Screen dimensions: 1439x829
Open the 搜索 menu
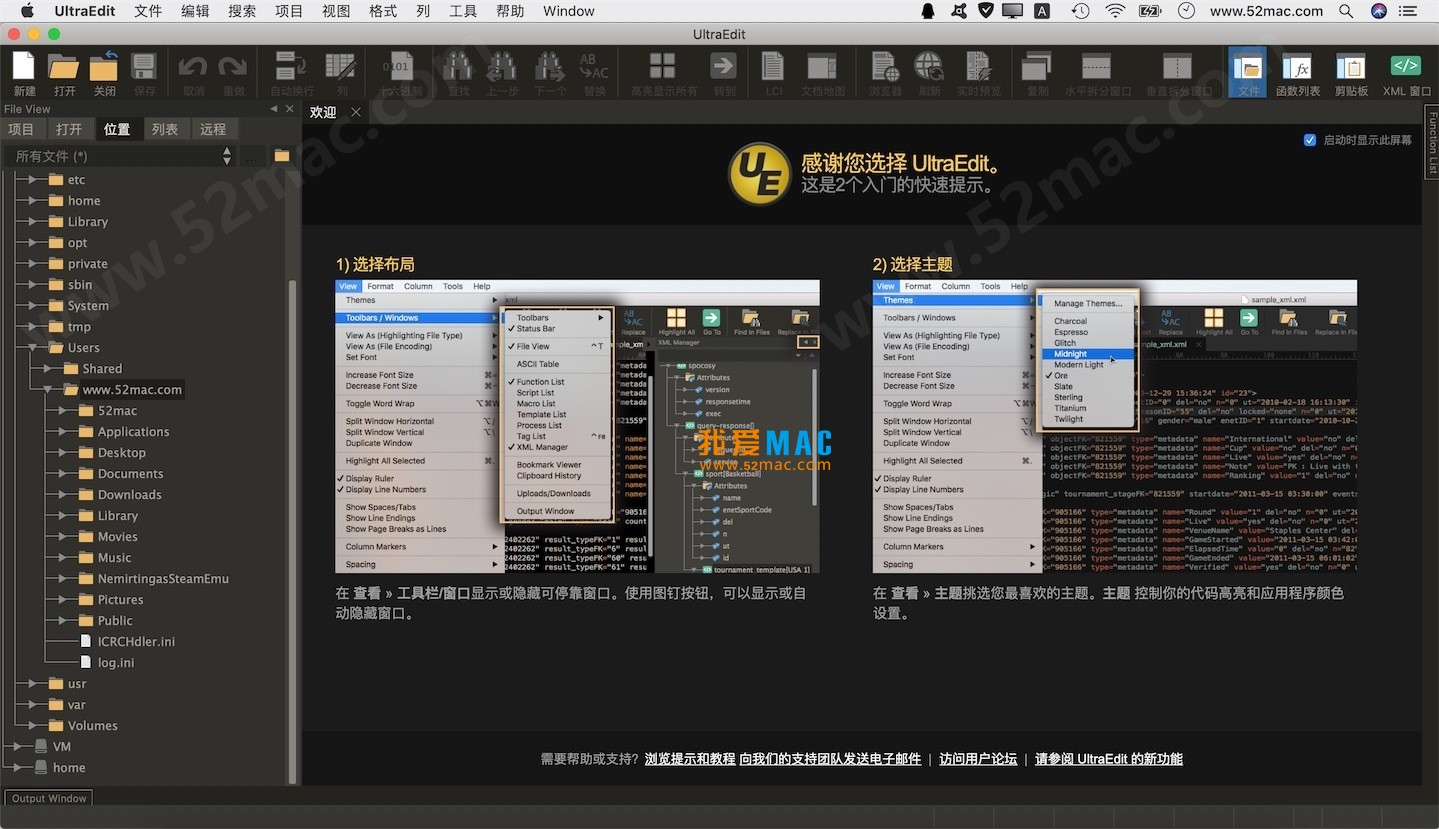pyautogui.click(x=242, y=11)
